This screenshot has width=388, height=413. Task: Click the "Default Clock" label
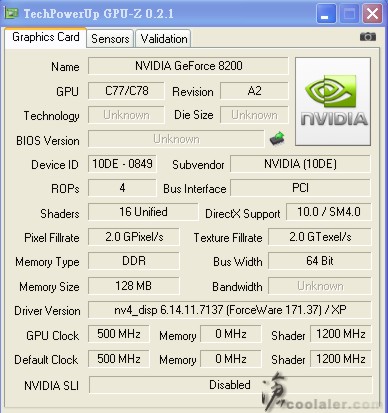pos(46,360)
